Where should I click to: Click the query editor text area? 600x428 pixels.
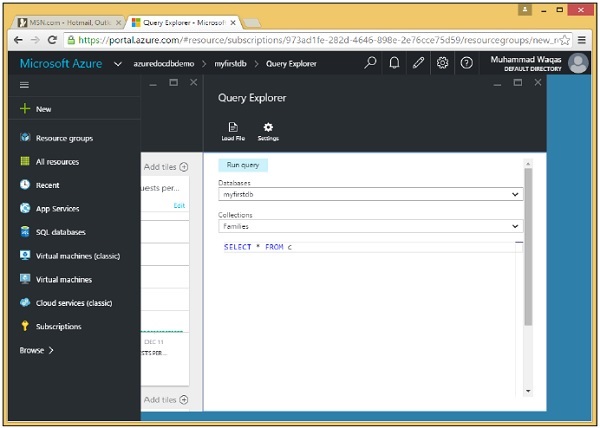(x=370, y=300)
